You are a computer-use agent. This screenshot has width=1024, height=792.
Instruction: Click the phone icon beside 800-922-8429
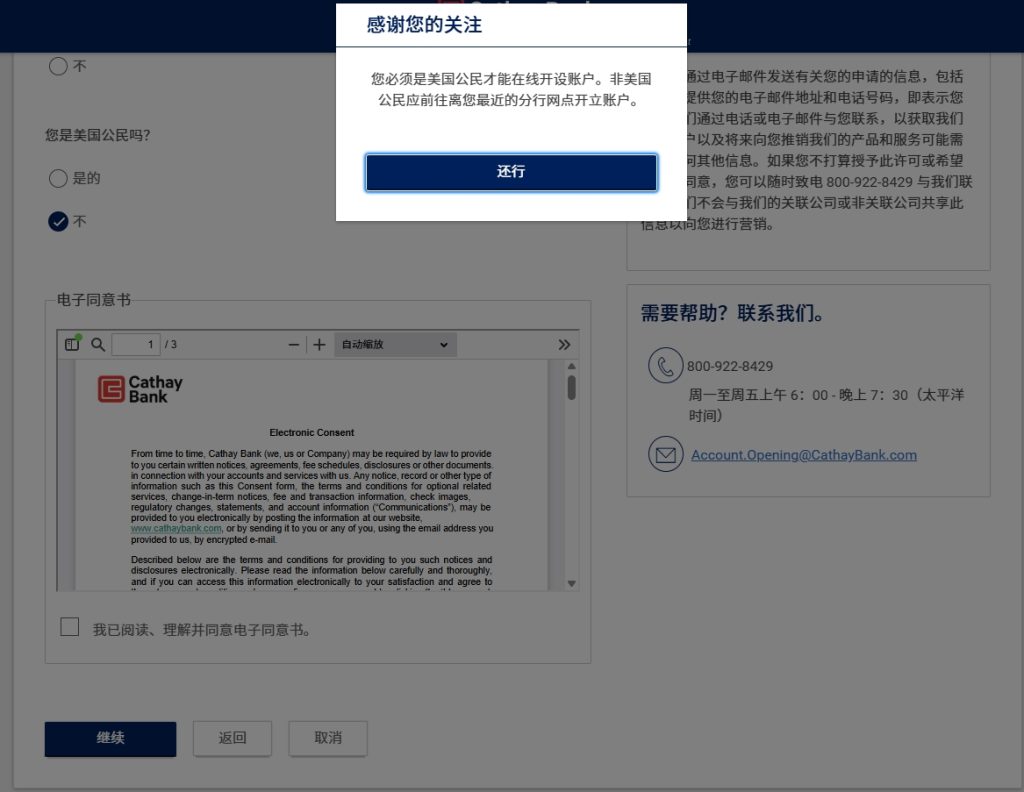(x=666, y=365)
